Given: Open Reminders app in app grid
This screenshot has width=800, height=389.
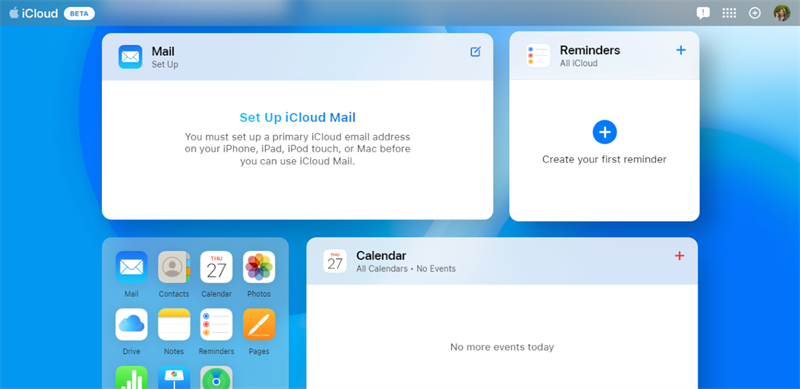Looking at the screenshot, I should (x=216, y=324).
